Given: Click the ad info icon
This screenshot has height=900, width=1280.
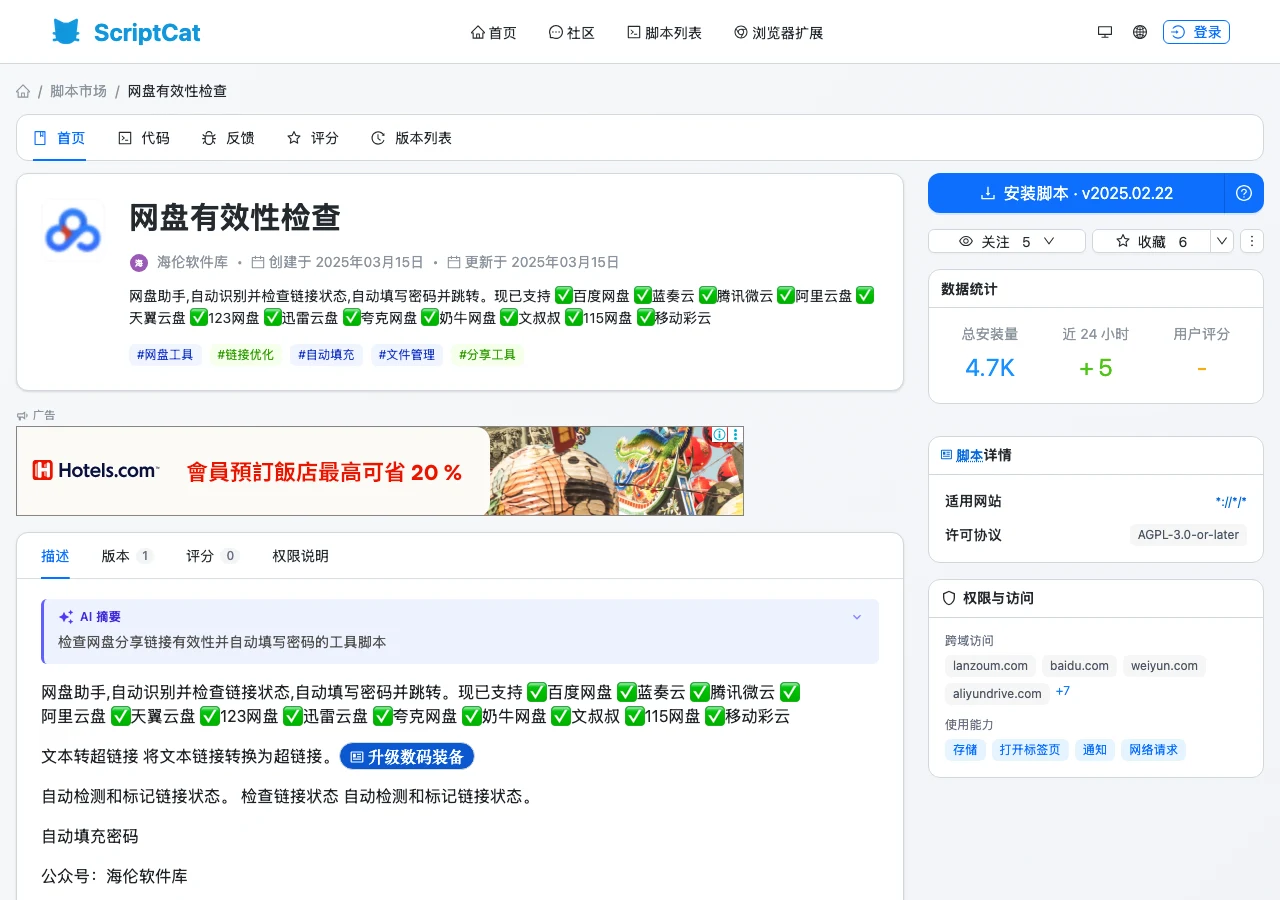Looking at the screenshot, I should pyautogui.click(x=719, y=434).
